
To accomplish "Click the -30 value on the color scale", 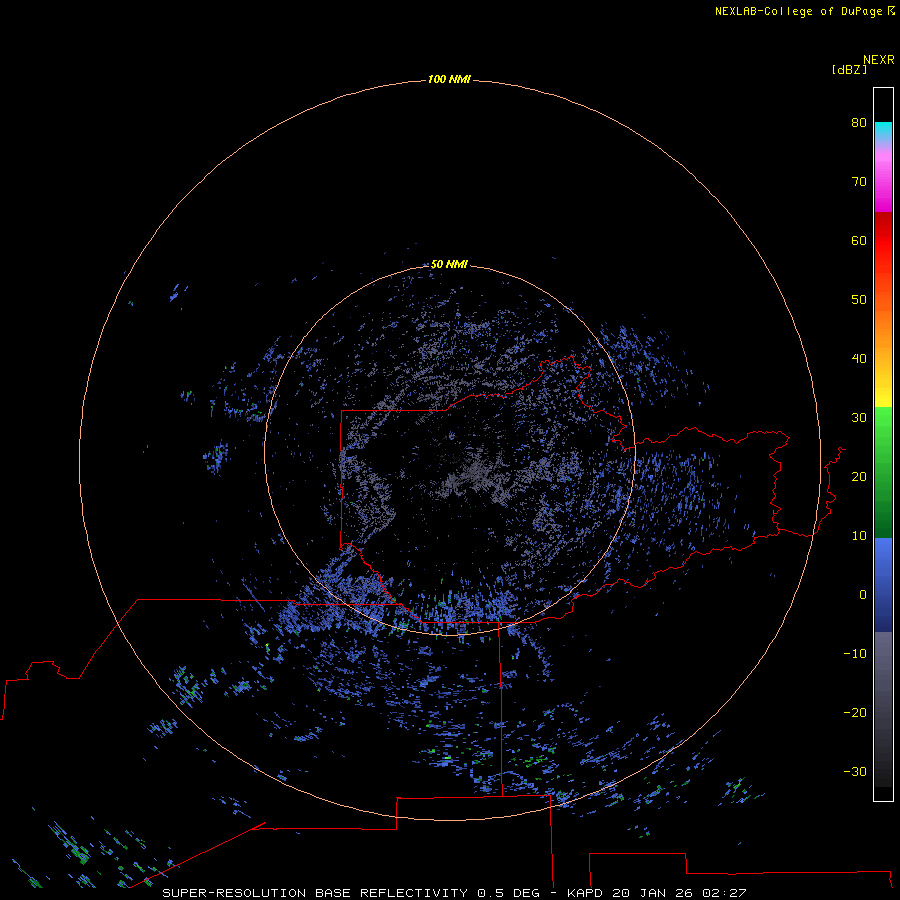I will click(855, 772).
